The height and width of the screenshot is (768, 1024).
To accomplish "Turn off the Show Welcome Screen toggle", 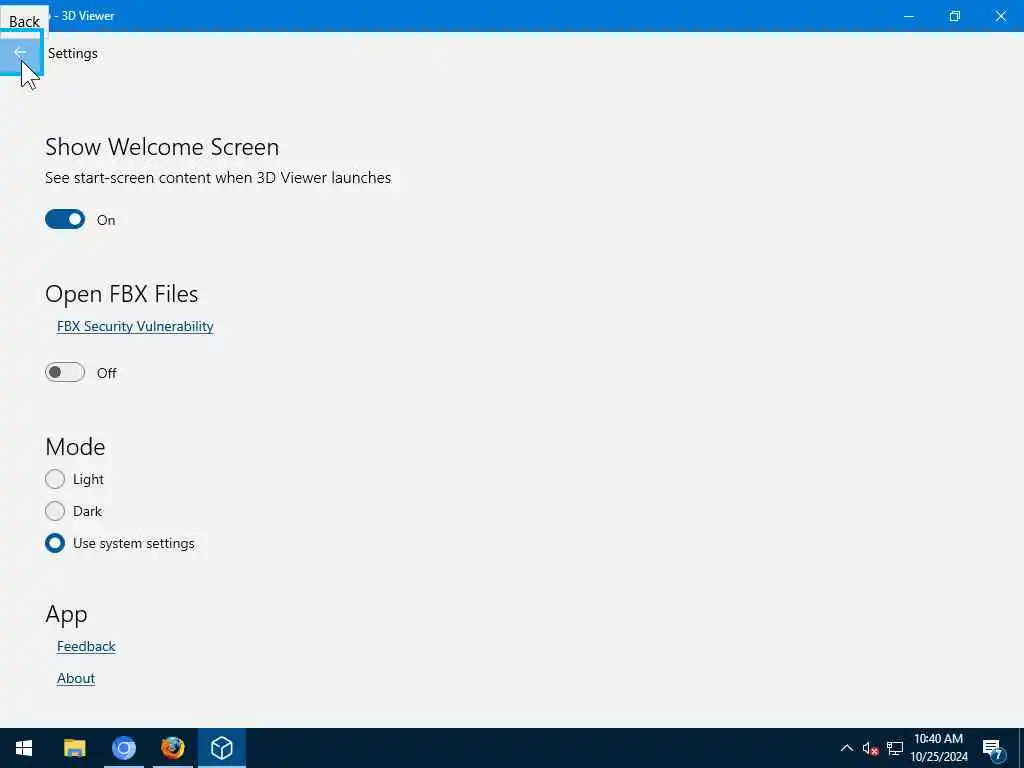I will point(65,219).
